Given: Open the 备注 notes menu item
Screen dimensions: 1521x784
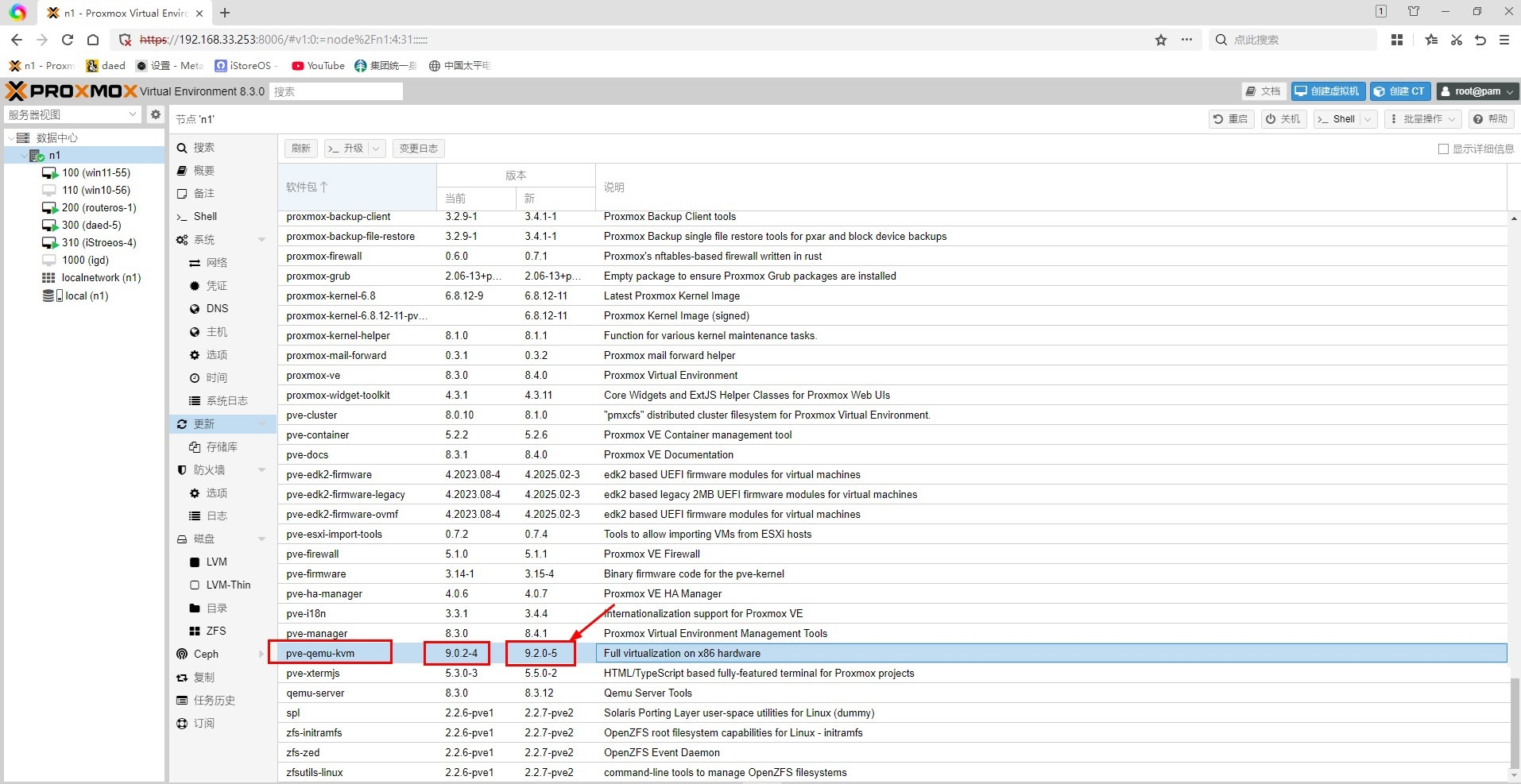Looking at the screenshot, I should pyautogui.click(x=203, y=194).
